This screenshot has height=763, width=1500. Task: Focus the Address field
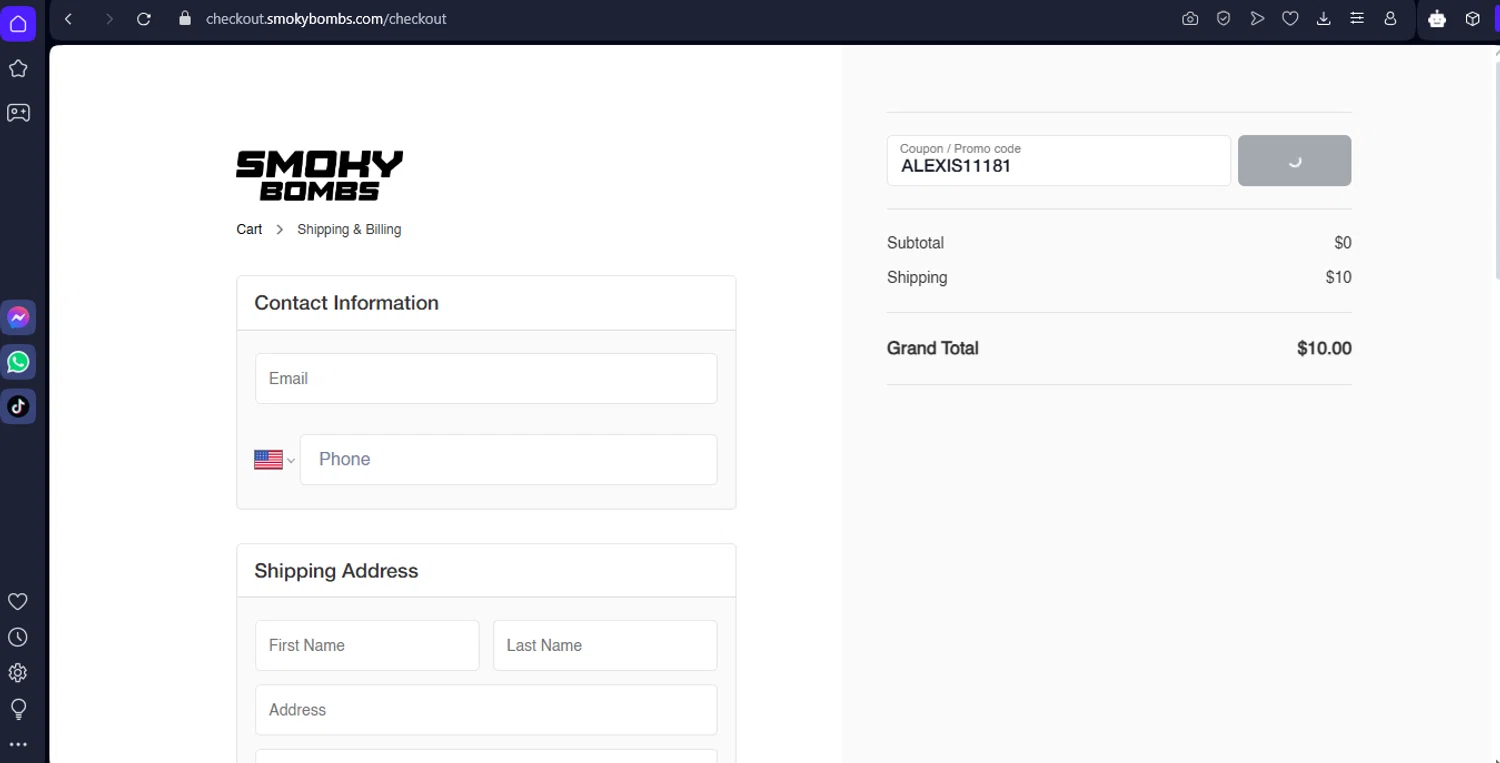pyautogui.click(x=486, y=710)
